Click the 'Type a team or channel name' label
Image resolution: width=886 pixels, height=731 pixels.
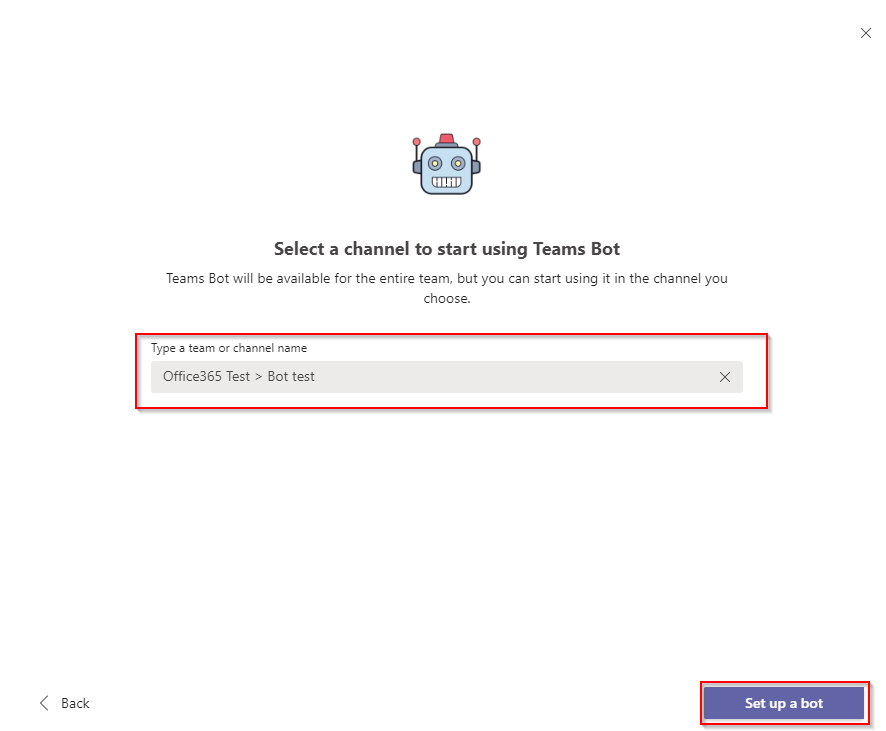(229, 348)
